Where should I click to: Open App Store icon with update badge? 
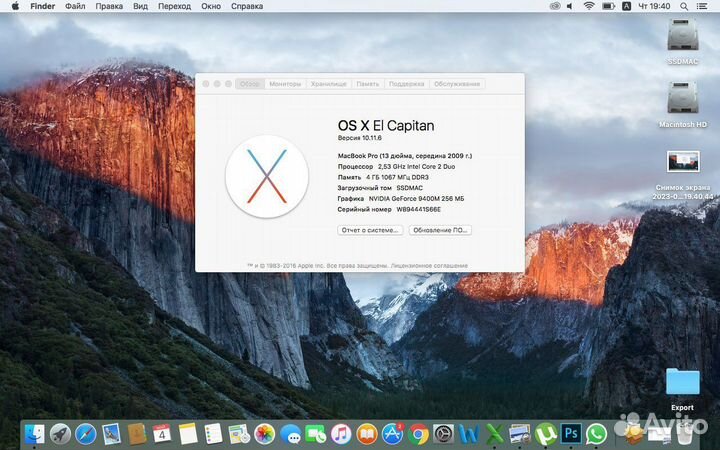pyautogui.click(x=393, y=433)
